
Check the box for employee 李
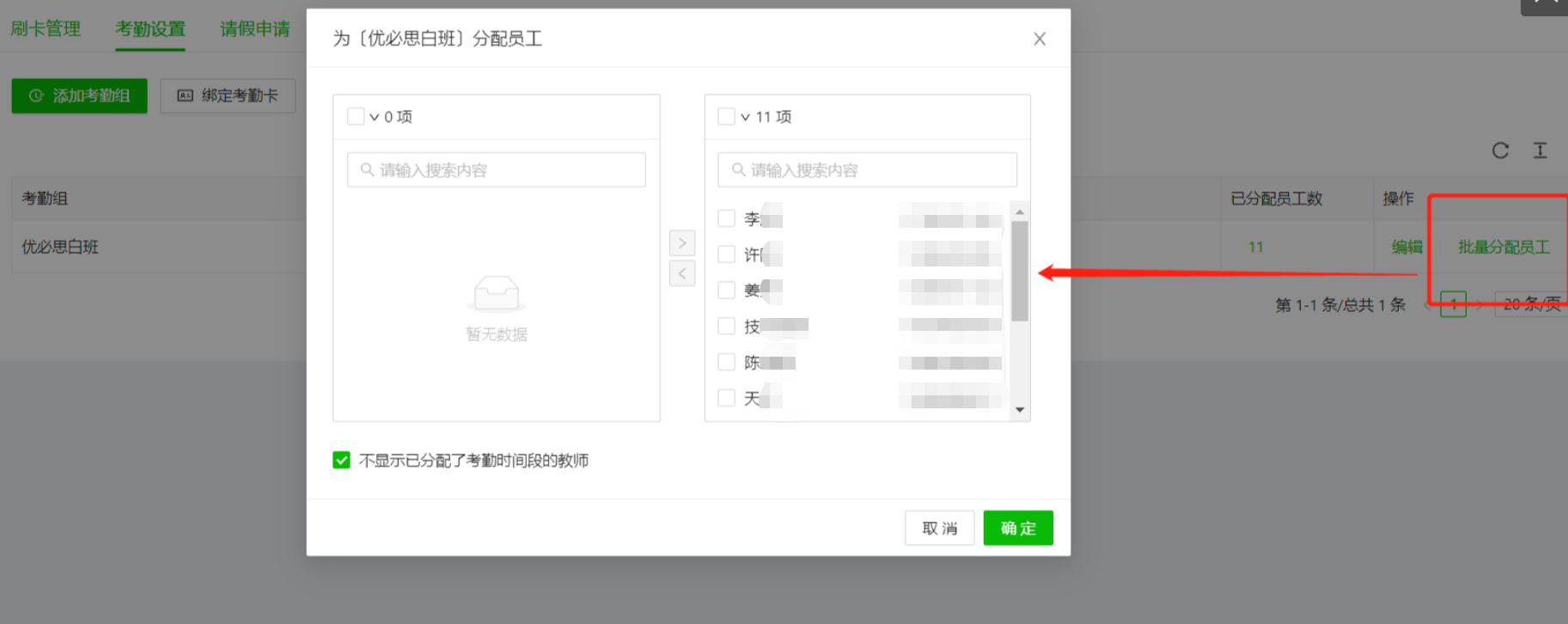pyautogui.click(x=726, y=218)
